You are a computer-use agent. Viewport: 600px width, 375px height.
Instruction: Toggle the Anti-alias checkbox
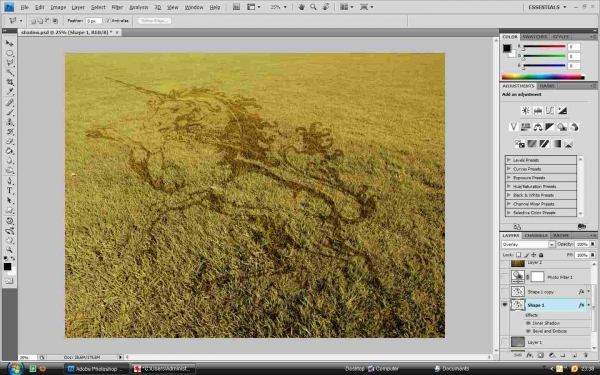pyautogui.click(x=108, y=21)
